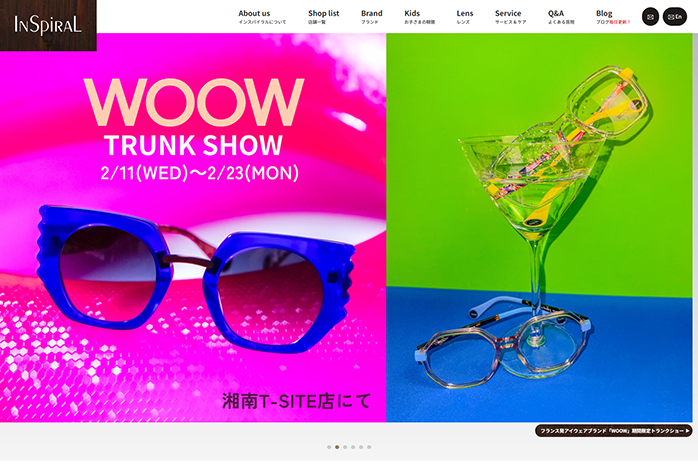Click the InSpiral logo

(48, 25)
